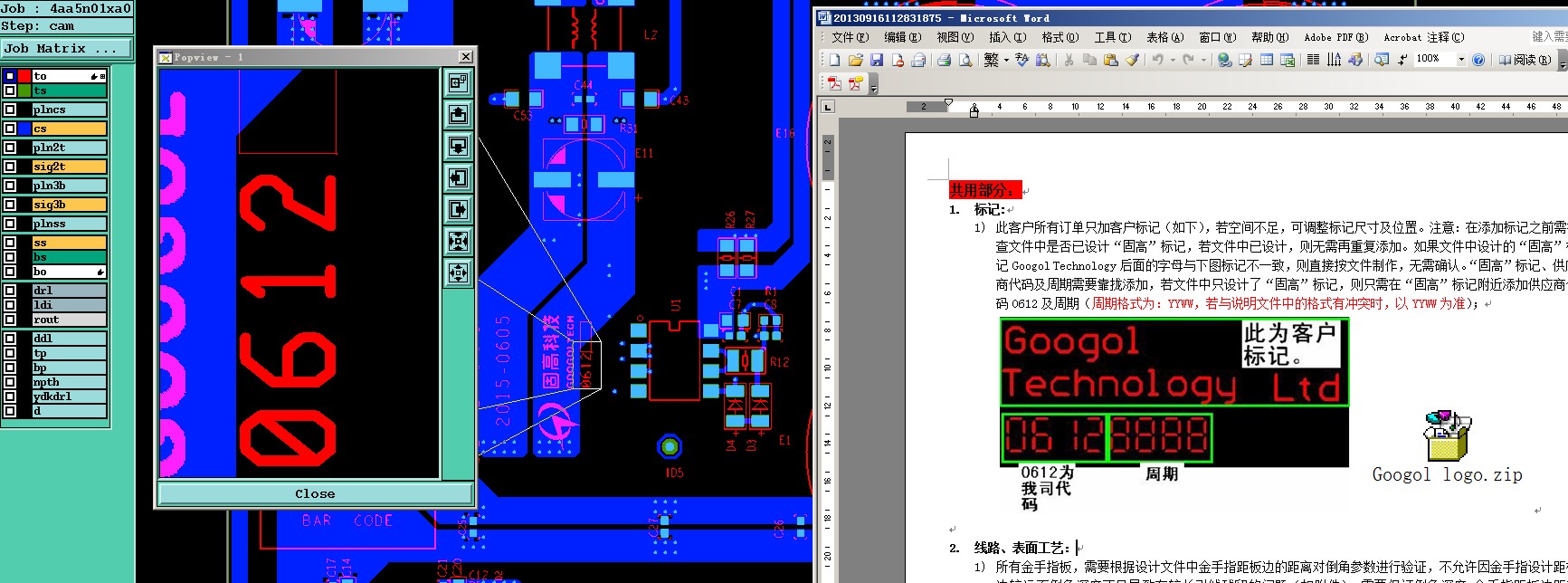Viewport: 1568px width, 583px height.
Task: Click the Undo arrow icon in Word
Action: (1158, 60)
